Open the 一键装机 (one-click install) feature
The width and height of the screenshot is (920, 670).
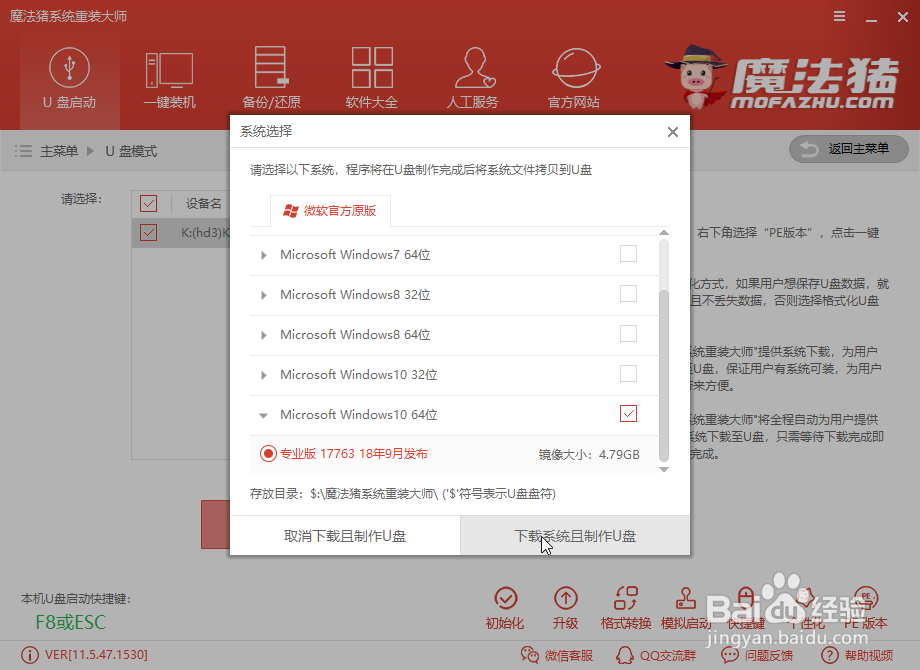(170, 78)
